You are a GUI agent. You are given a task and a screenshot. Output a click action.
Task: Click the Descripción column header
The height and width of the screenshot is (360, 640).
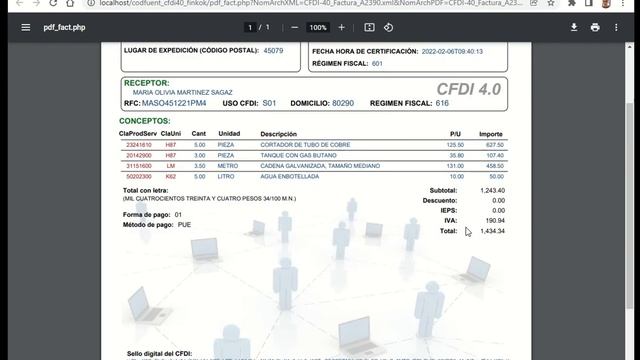[279, 134]
